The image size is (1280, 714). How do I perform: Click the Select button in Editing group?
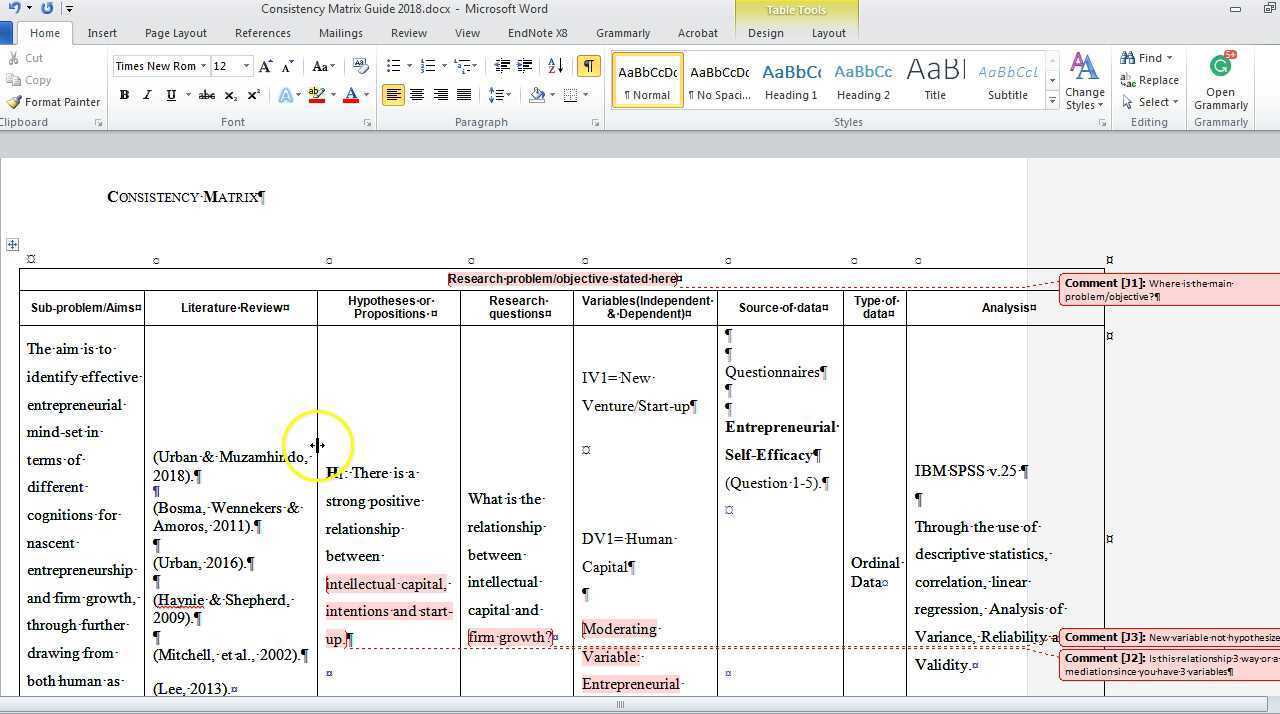(x=1151, y=101)
